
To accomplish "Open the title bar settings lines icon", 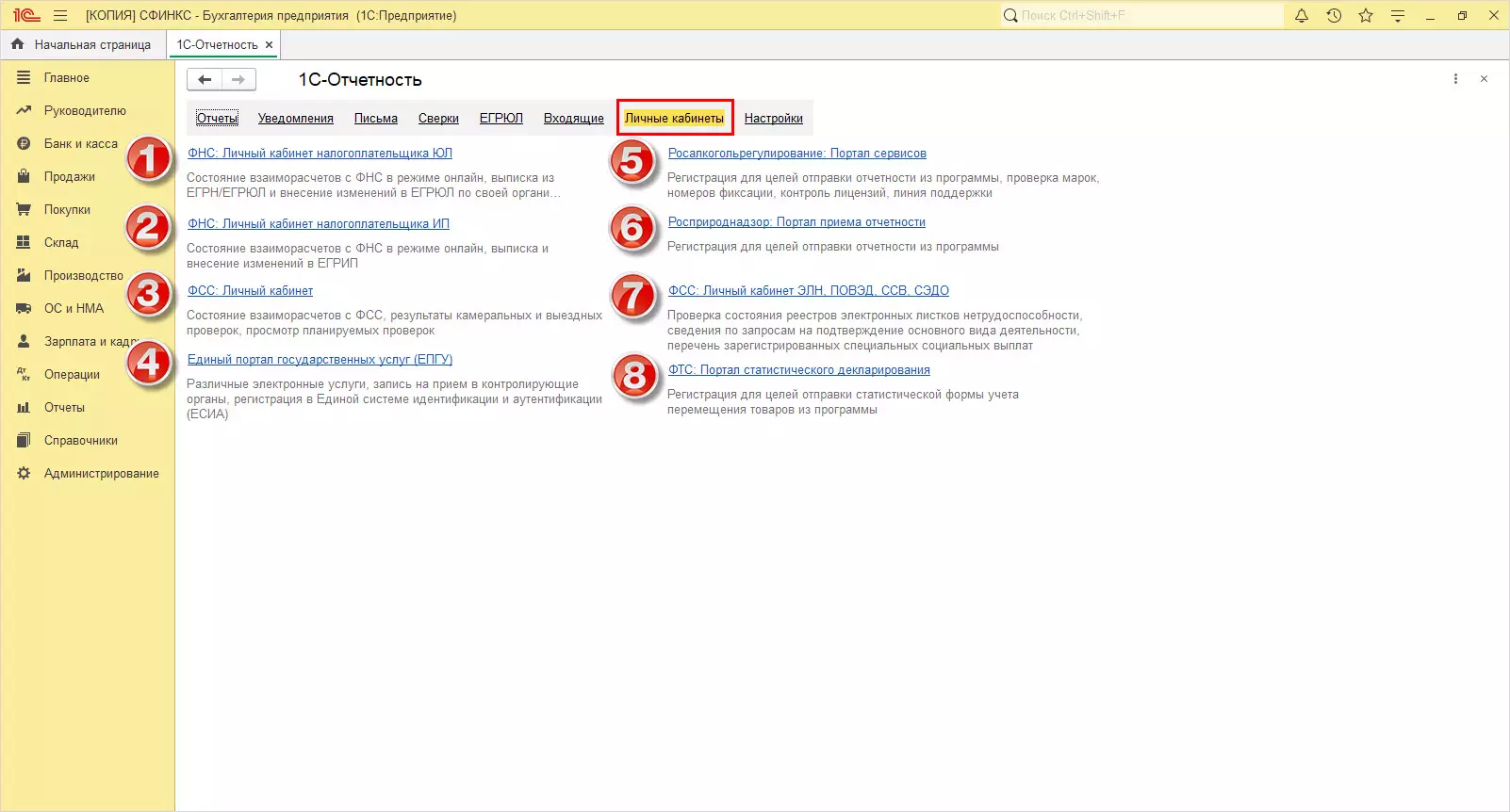I will pyautogui.click(x=1398, y=15).
